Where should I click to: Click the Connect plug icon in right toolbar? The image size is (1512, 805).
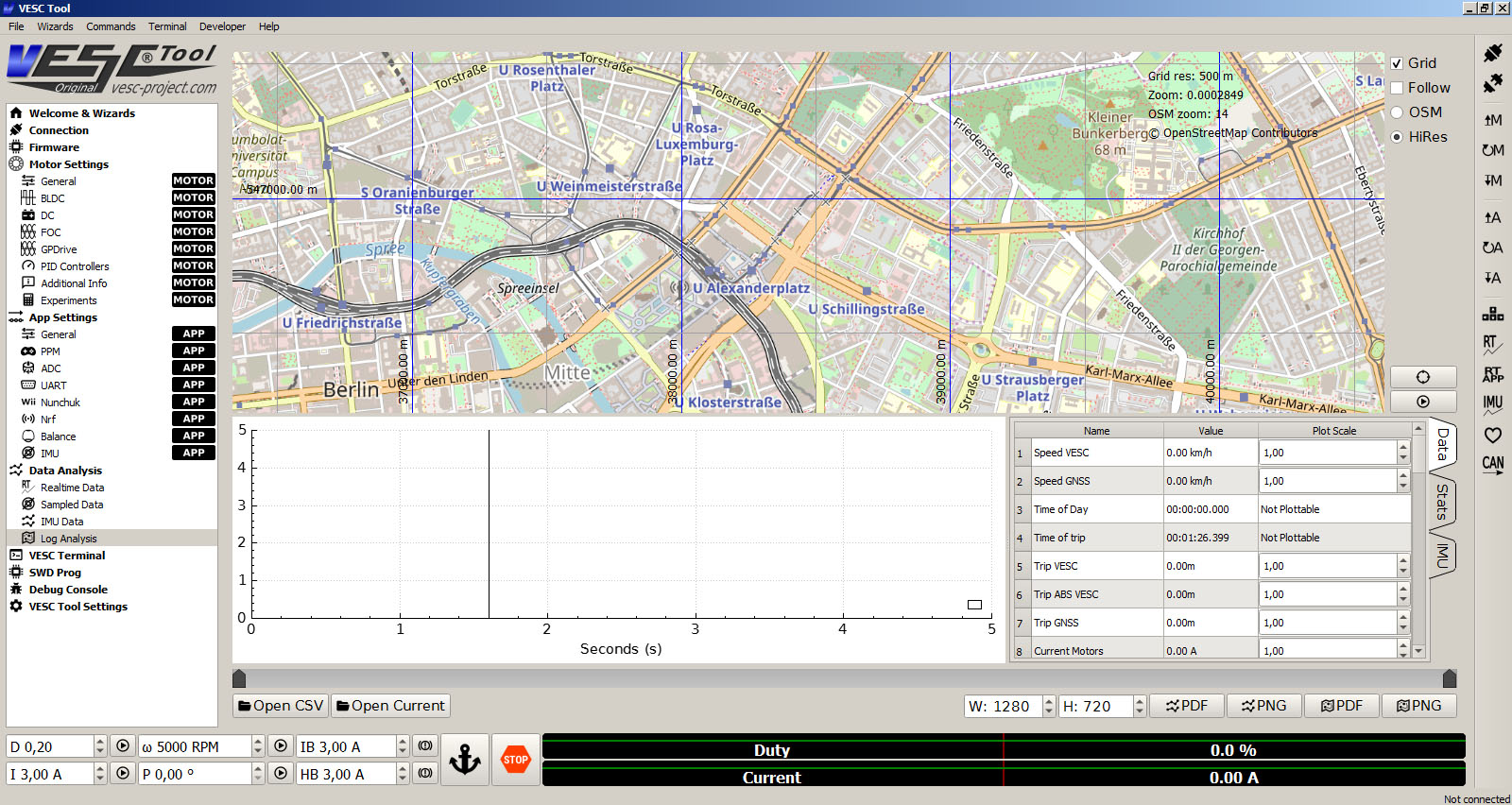click(1493, 53)
